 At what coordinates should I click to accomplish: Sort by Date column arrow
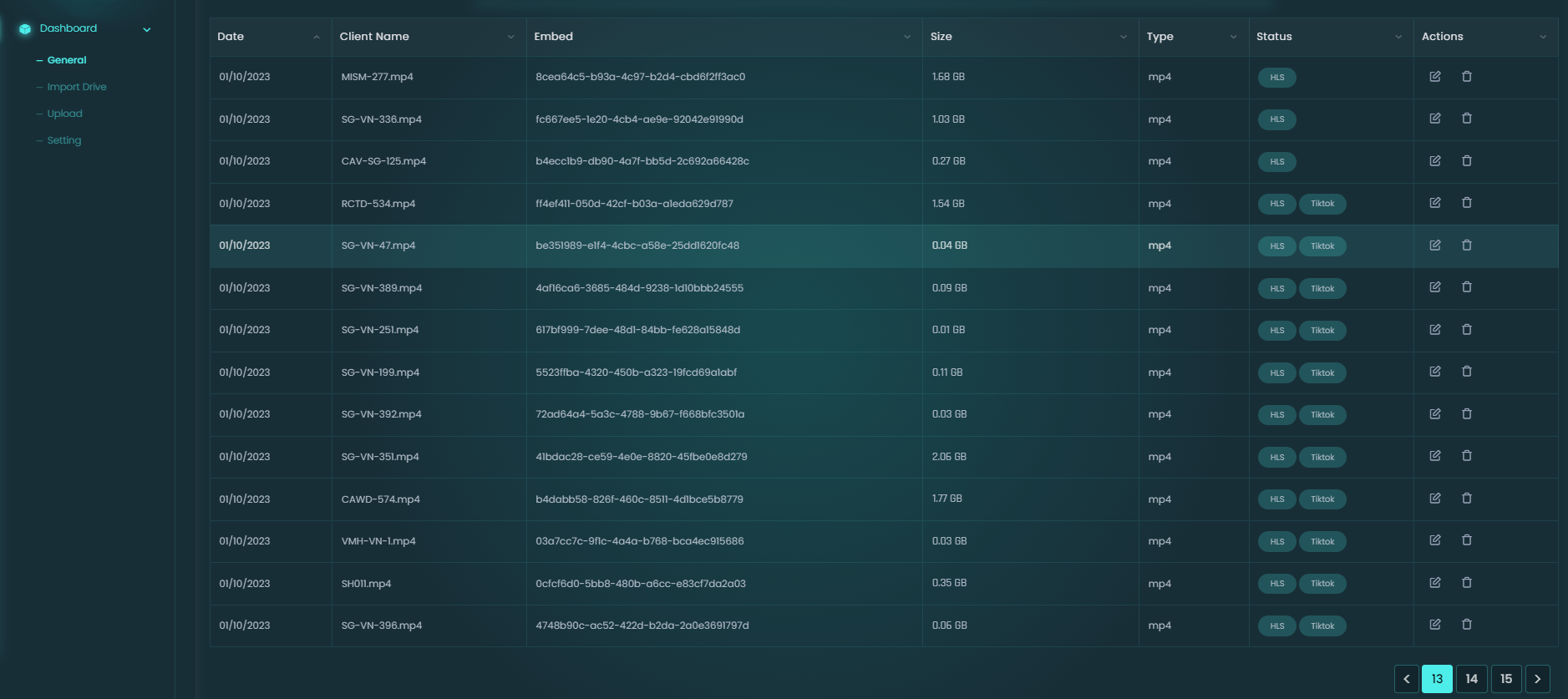tap(317, 37)
